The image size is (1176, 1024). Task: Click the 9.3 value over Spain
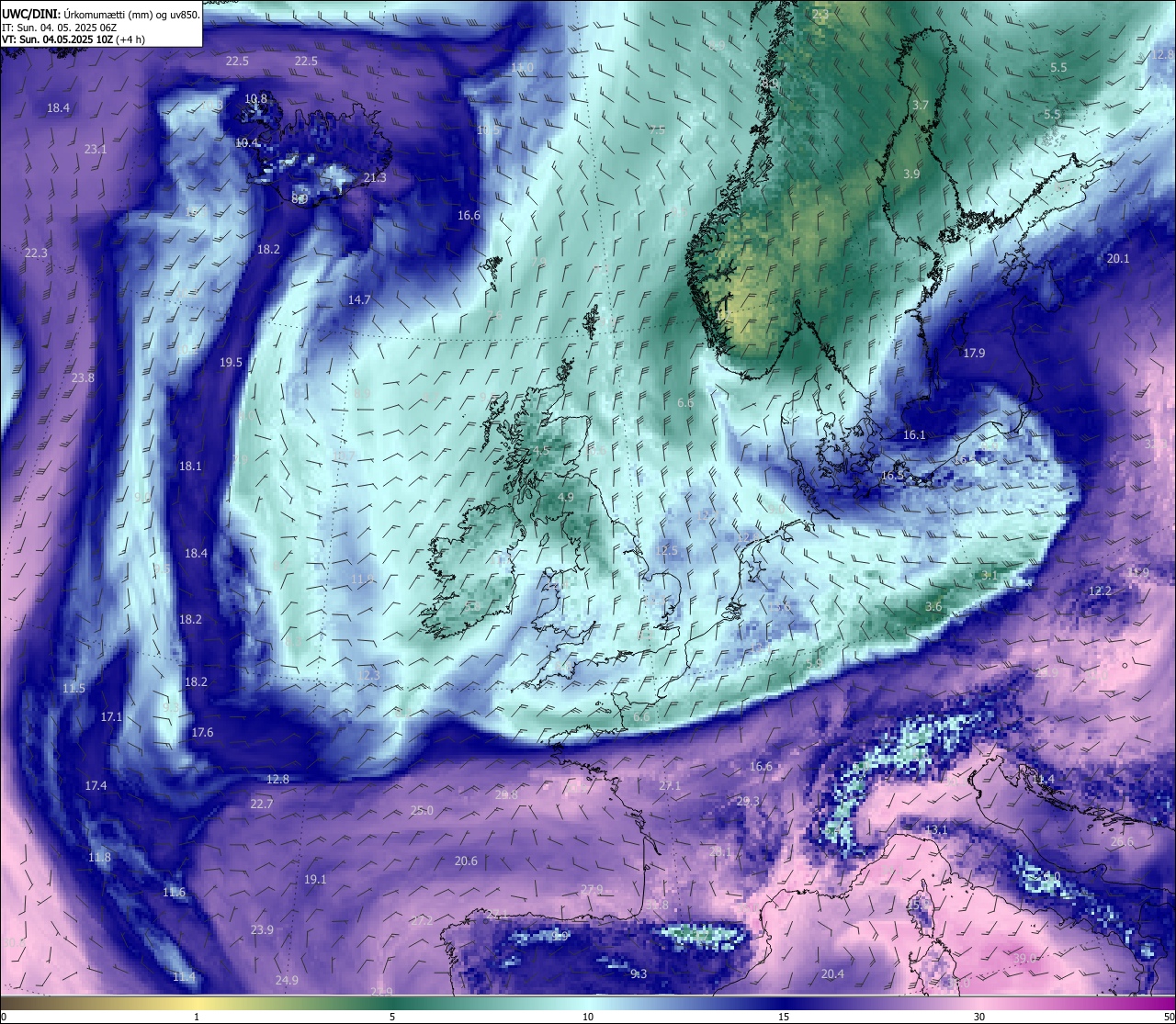pos(639,973)
